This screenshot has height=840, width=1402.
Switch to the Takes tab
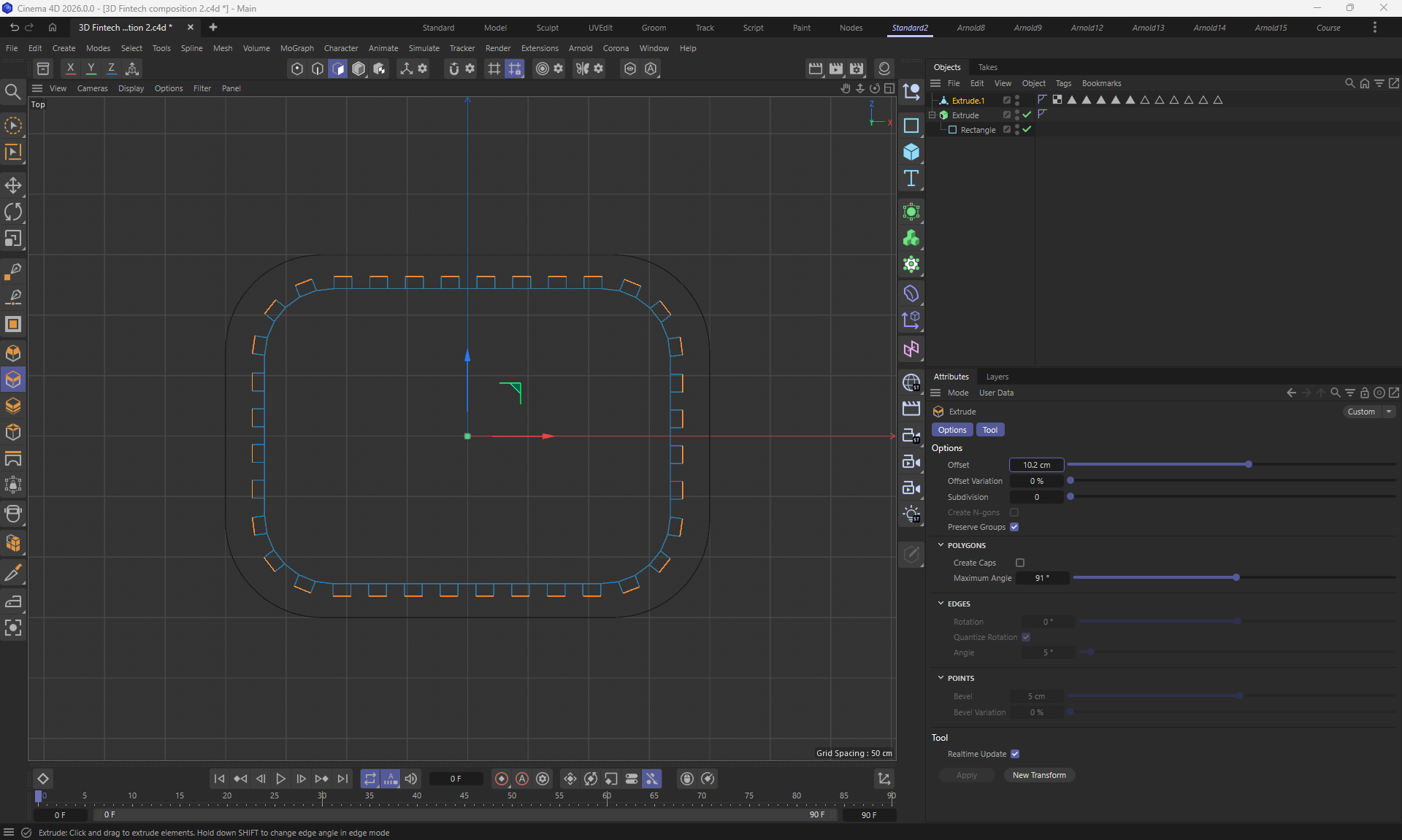click(987, 67)
